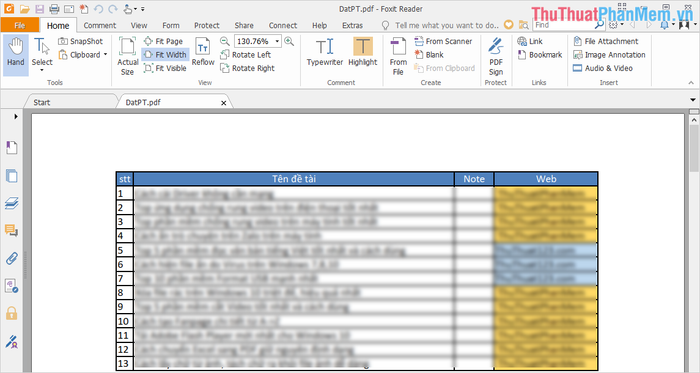Click the Reflow view icon
Screen dimensions: 700x373
(x=203, y=52)
